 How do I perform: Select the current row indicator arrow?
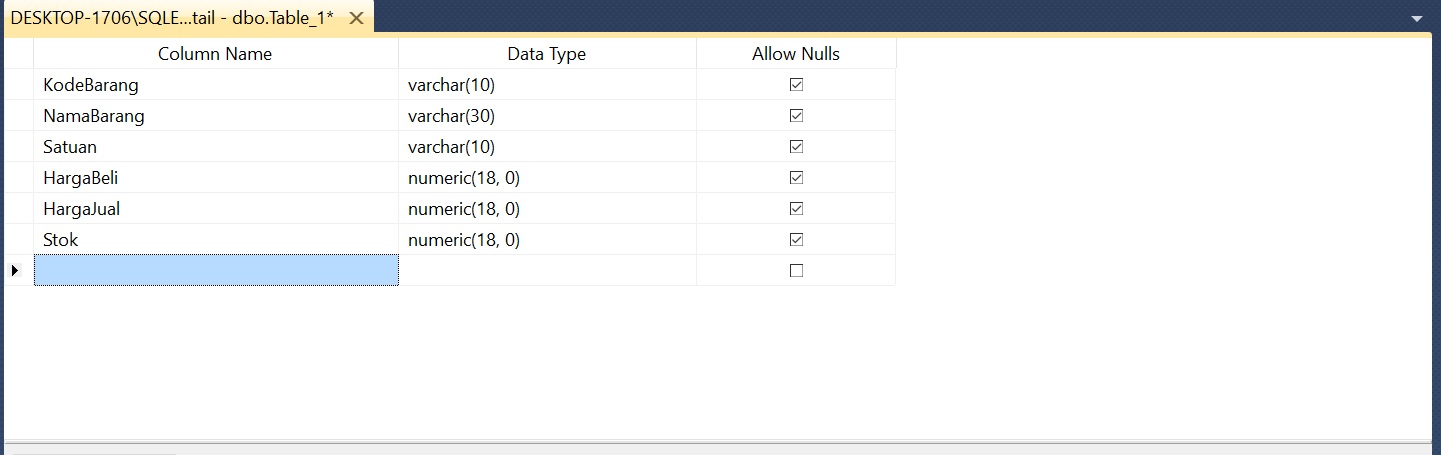point(15,270)
